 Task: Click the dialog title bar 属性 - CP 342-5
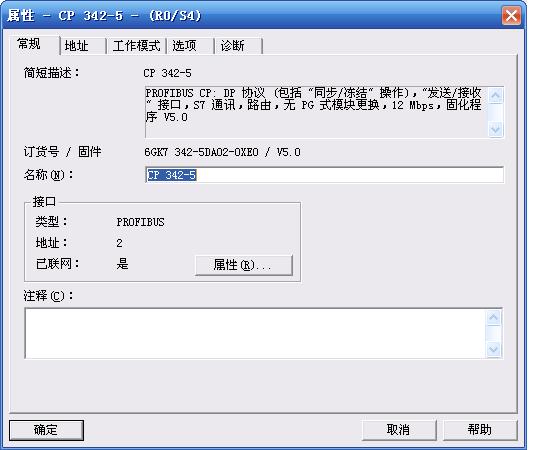point(104,16)
